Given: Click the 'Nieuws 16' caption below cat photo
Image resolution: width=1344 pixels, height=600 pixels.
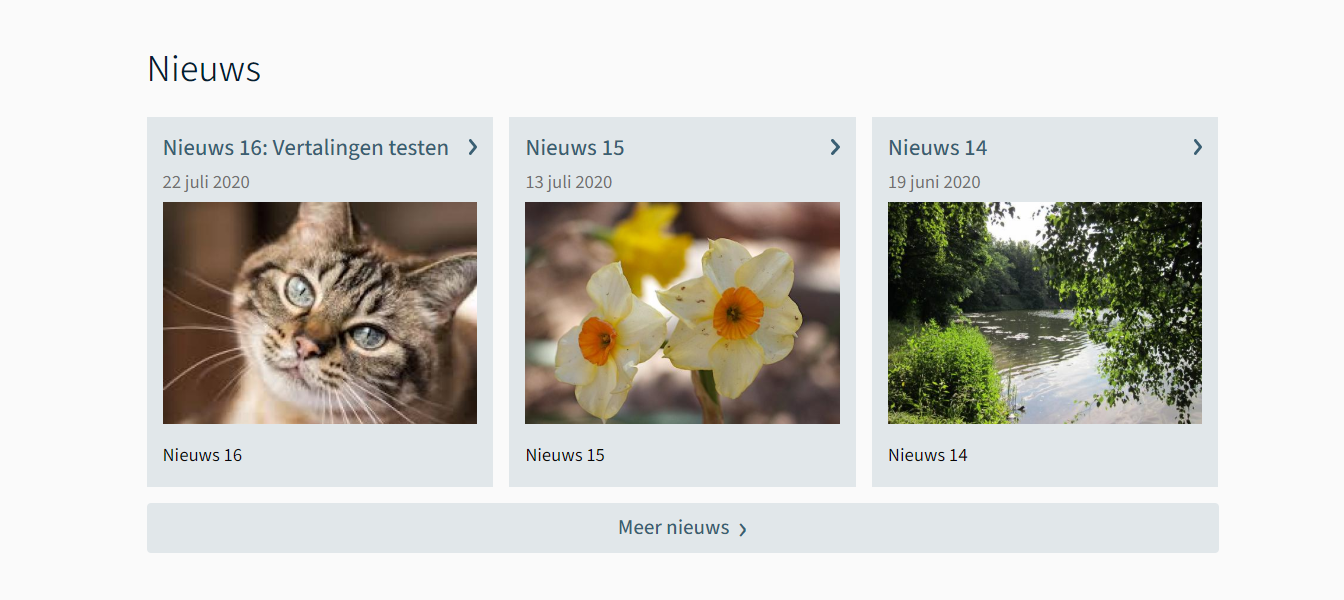Looking at the screenshot, I should (x=203, y=455).
